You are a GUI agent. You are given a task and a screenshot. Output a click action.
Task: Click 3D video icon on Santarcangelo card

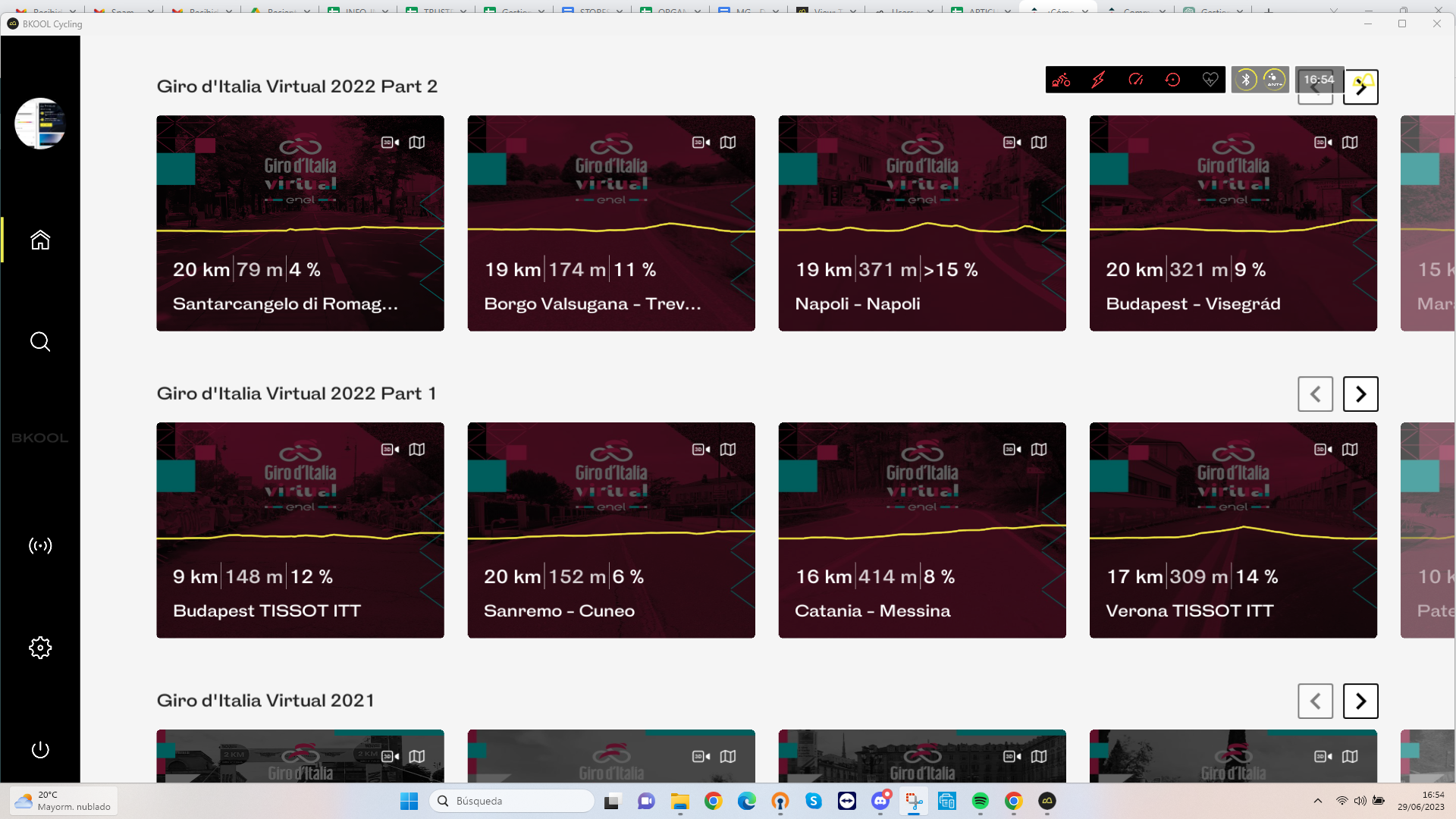click(x=390, y=143)
